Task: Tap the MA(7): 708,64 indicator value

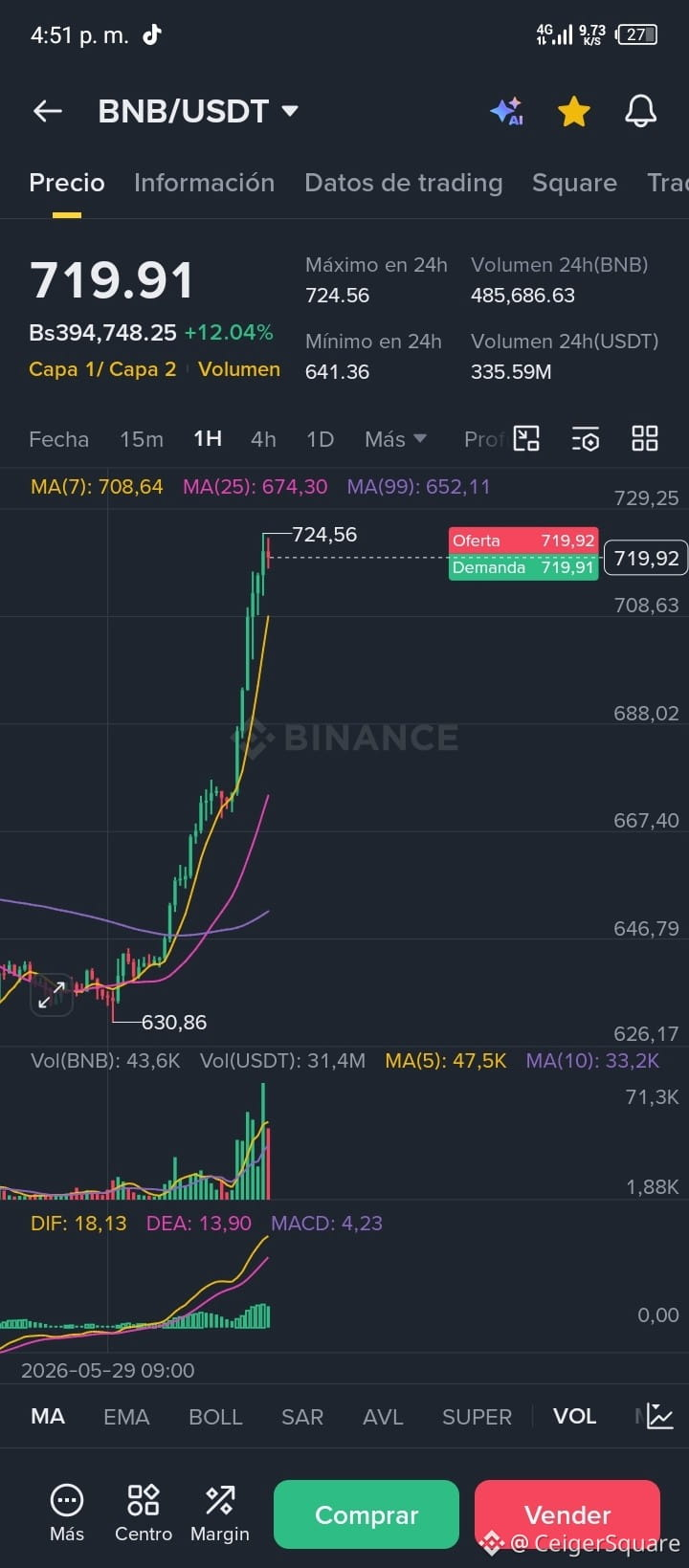Action: (x=97, y=487)
